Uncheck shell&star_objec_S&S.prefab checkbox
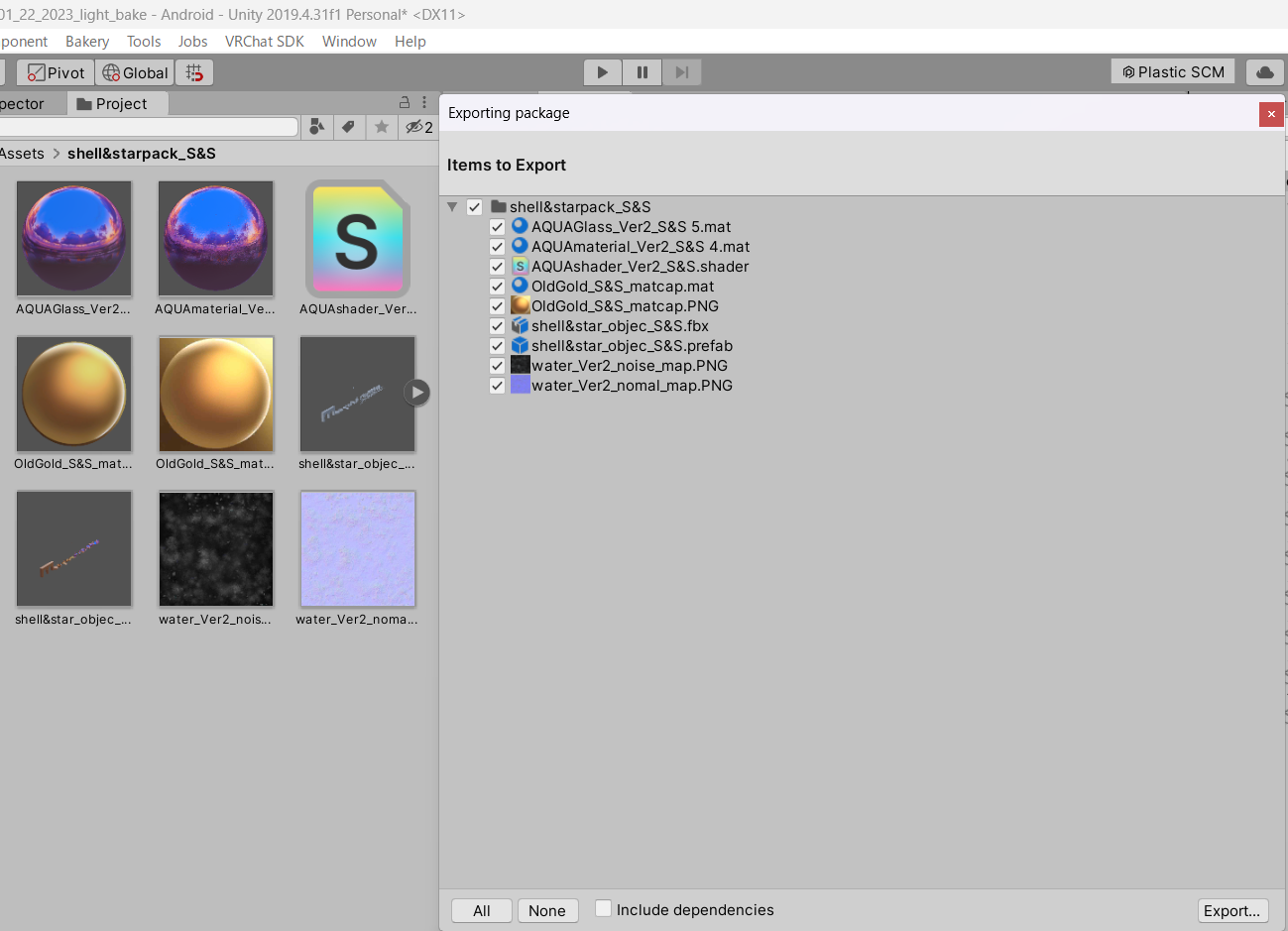Viewport: 1288px width, 931px height. pos(498,346)
